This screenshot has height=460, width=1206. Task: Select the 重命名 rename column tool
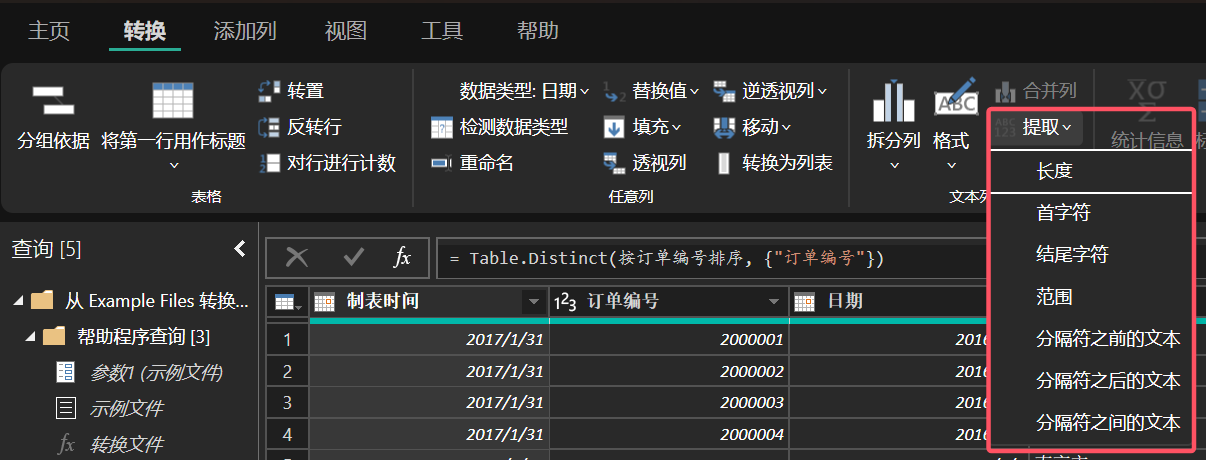coord(472,163)
